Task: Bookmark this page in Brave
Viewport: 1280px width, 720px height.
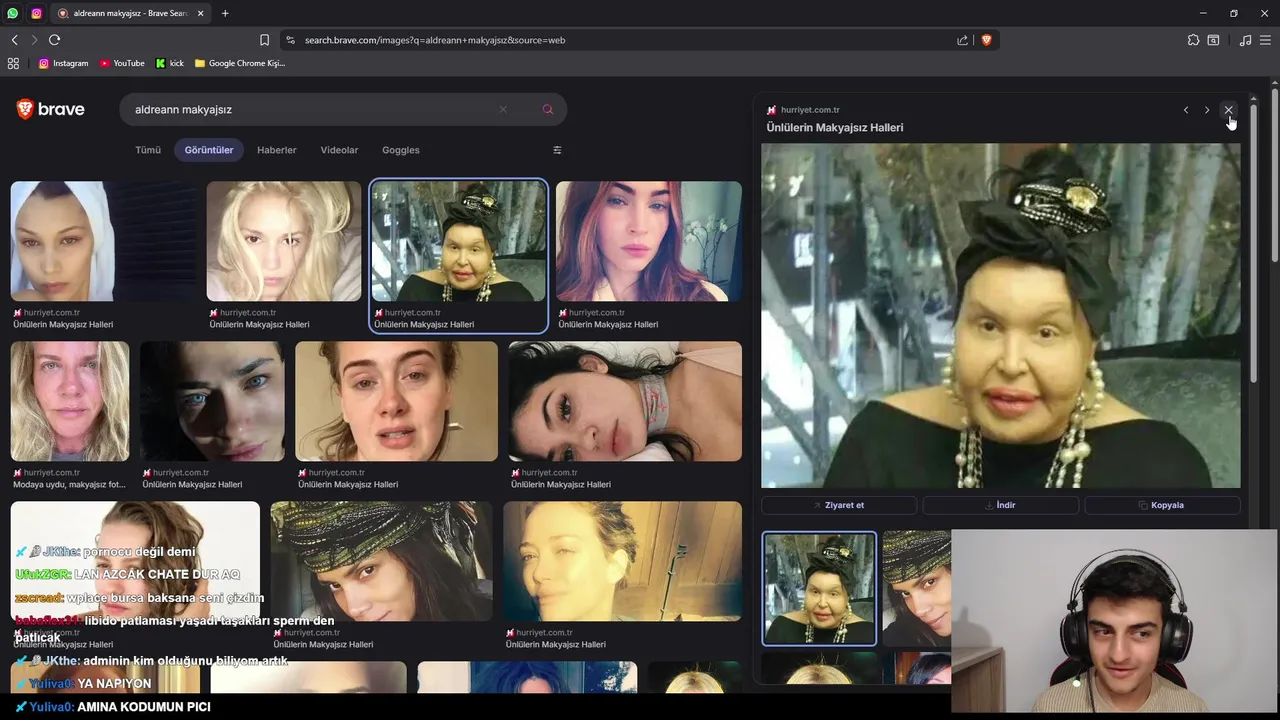Action: pos(264,40)
